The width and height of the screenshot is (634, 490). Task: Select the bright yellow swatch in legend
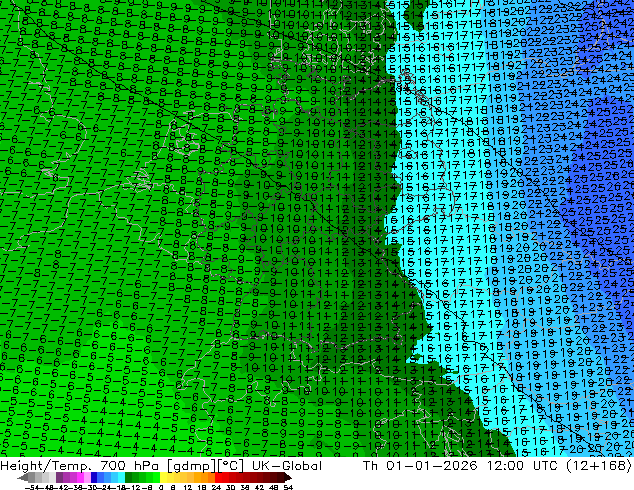point(163,478)
